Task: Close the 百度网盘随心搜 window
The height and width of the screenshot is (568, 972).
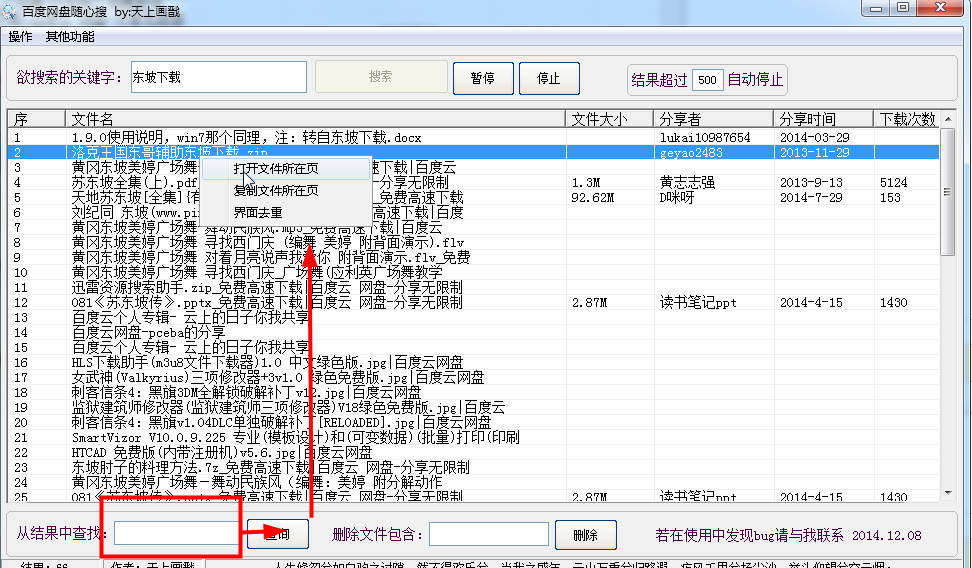Action: point(940,8)
